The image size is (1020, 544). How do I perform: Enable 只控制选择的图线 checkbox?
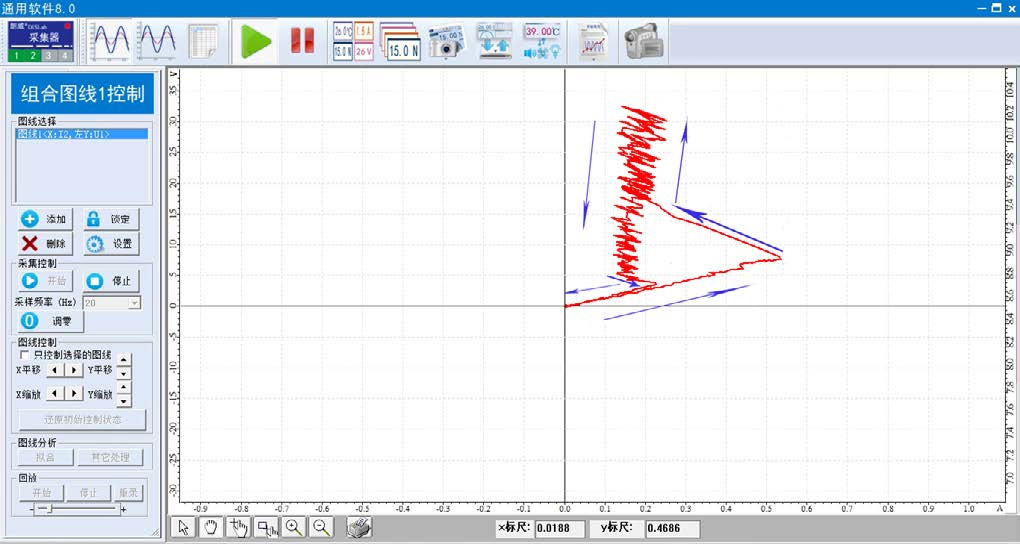point(25,354)
